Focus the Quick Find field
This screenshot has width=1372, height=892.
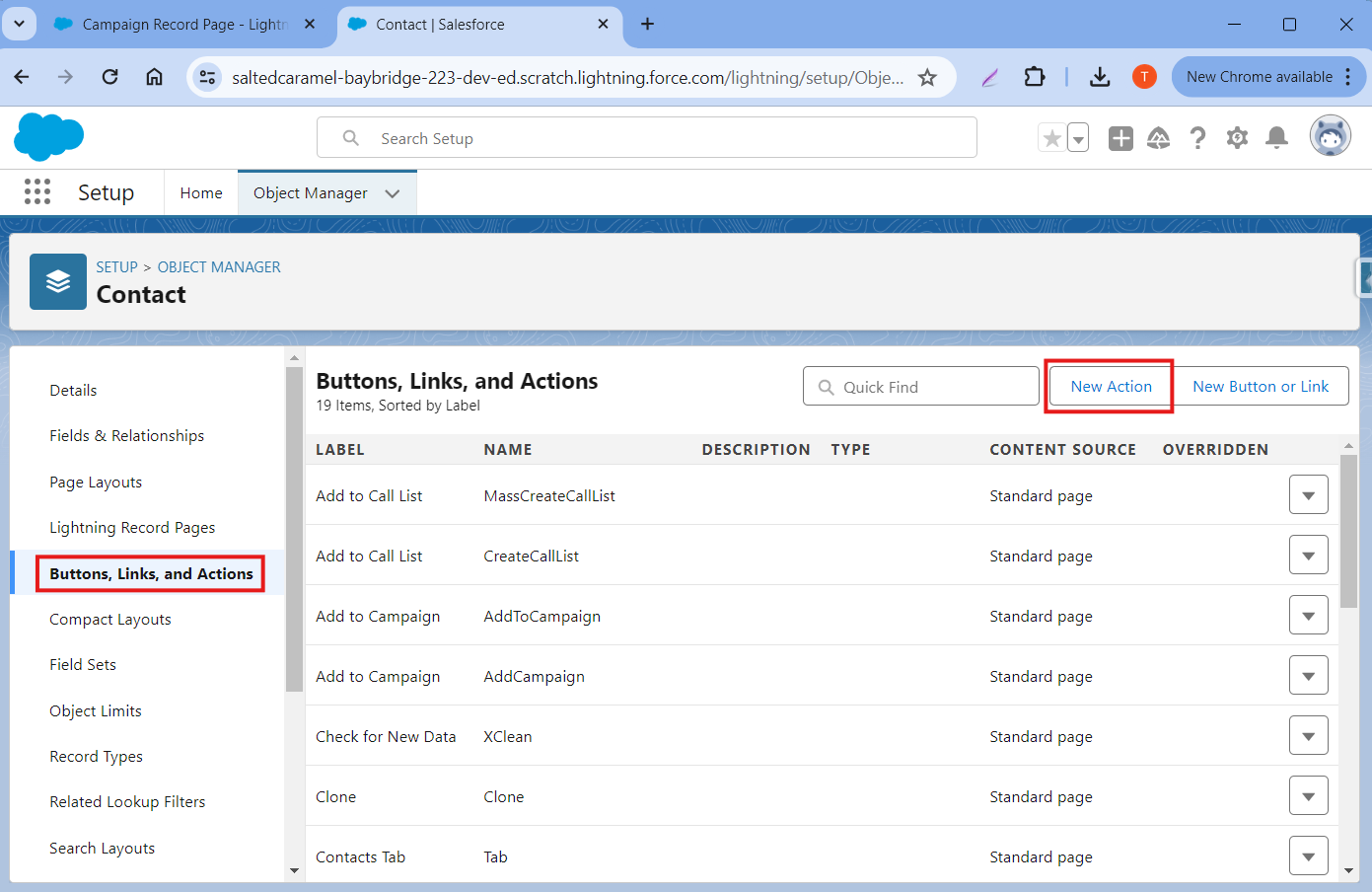921,387
